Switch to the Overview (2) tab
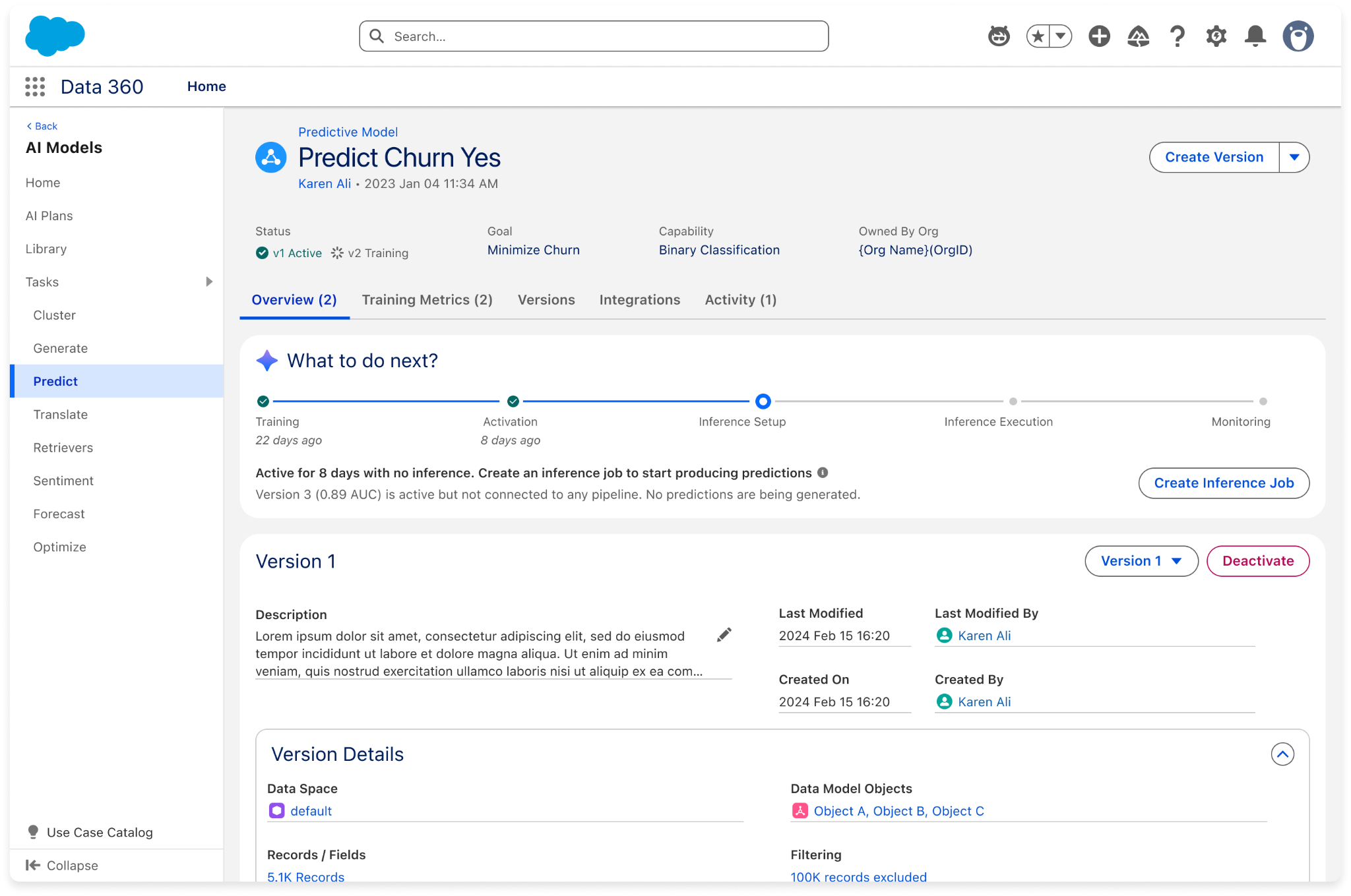 pyautogui.click(x=294, y=300)
